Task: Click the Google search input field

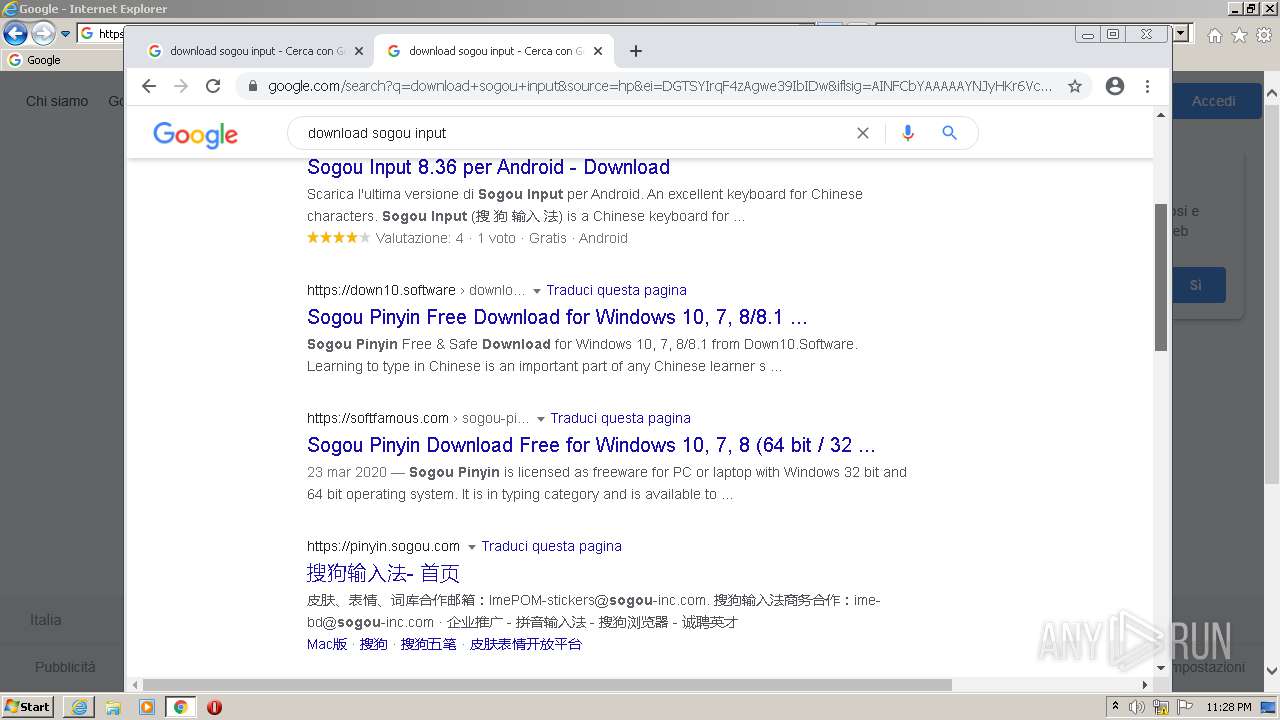Action: [x=575, y=133]
